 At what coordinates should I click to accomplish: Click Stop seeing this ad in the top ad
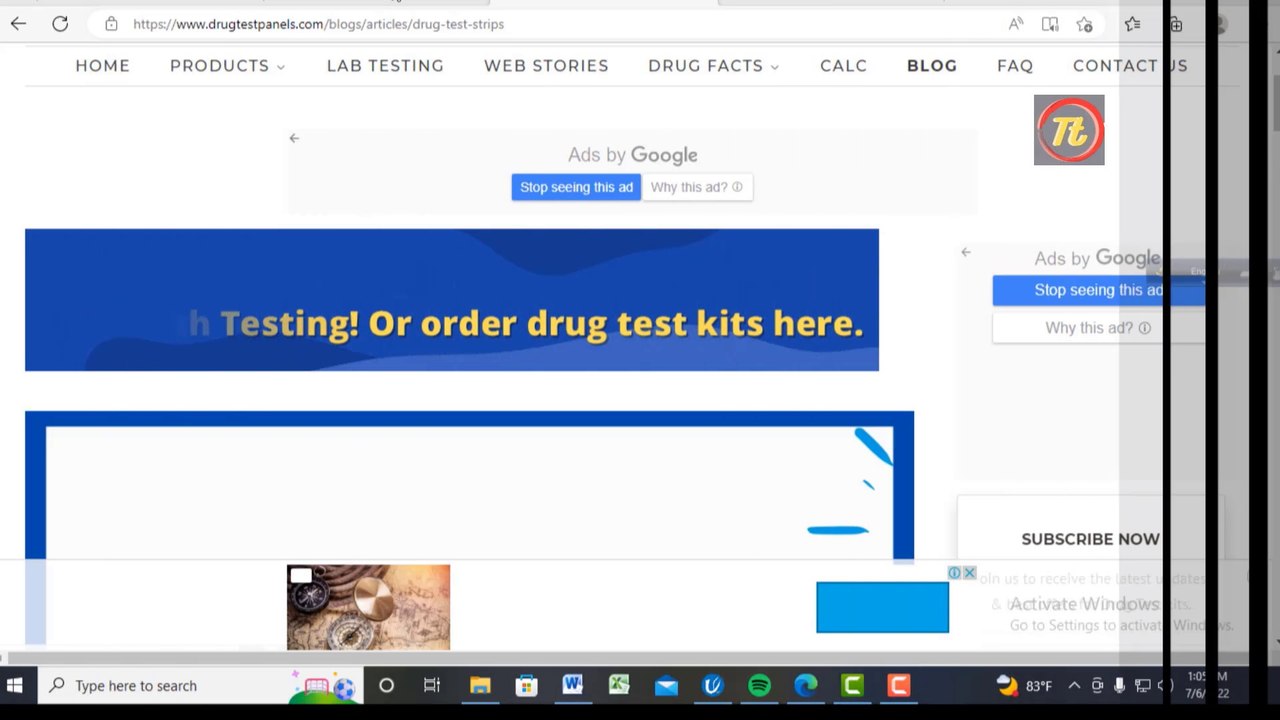coord(576,187)
